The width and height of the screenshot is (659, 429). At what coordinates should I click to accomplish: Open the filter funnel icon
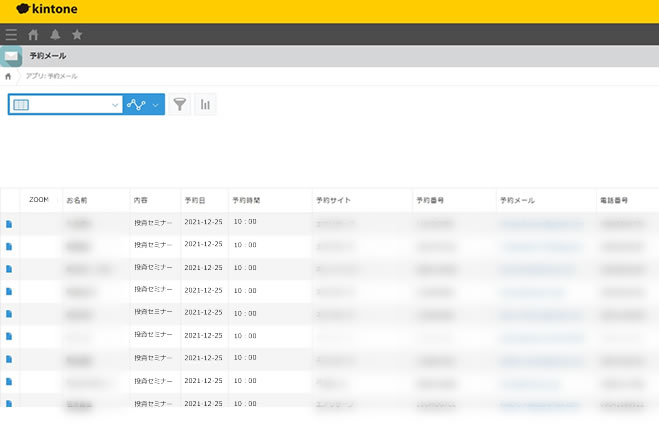click(x=180, y=105)
